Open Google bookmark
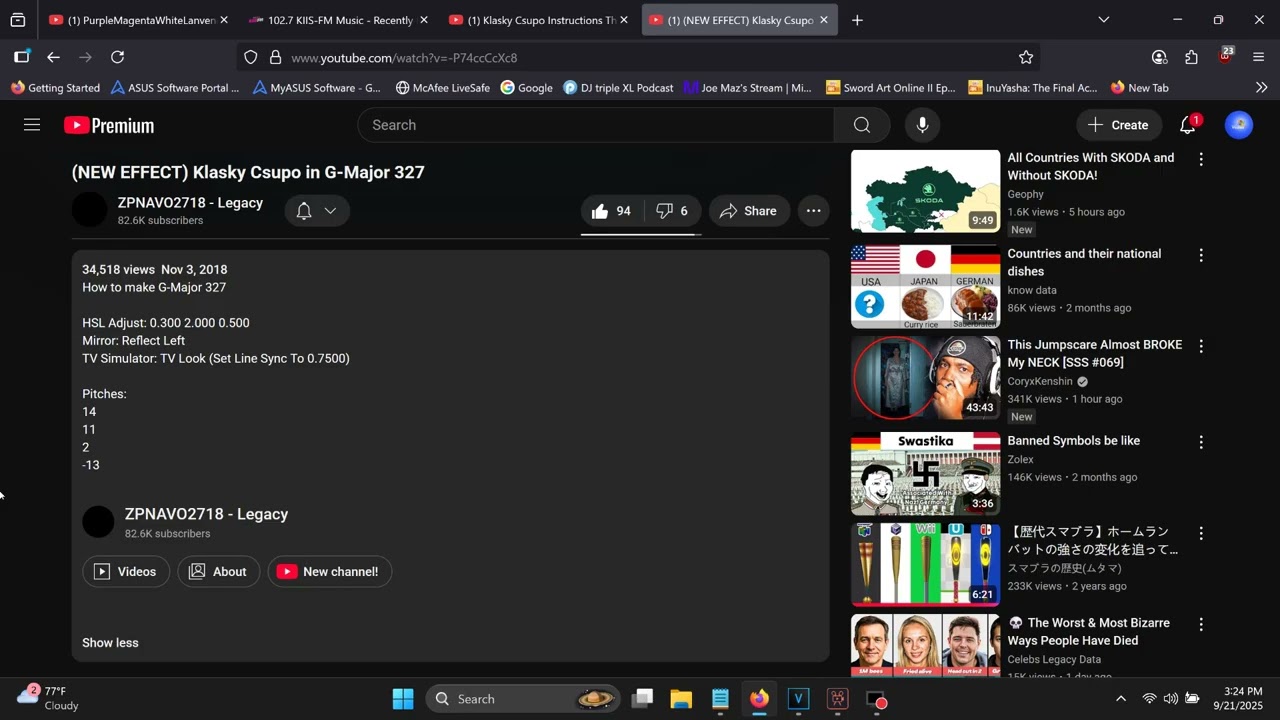The height and width of the screenshot is (720, 1280). 526,88
